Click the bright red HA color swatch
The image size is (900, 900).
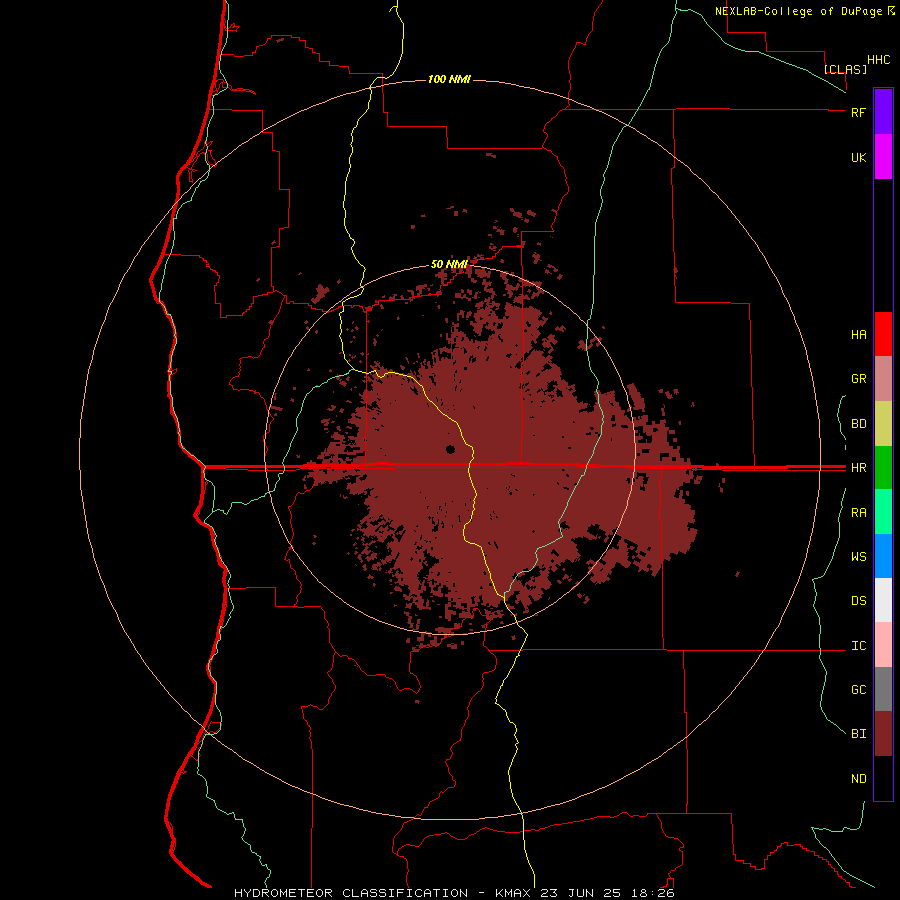click(883, 334)
